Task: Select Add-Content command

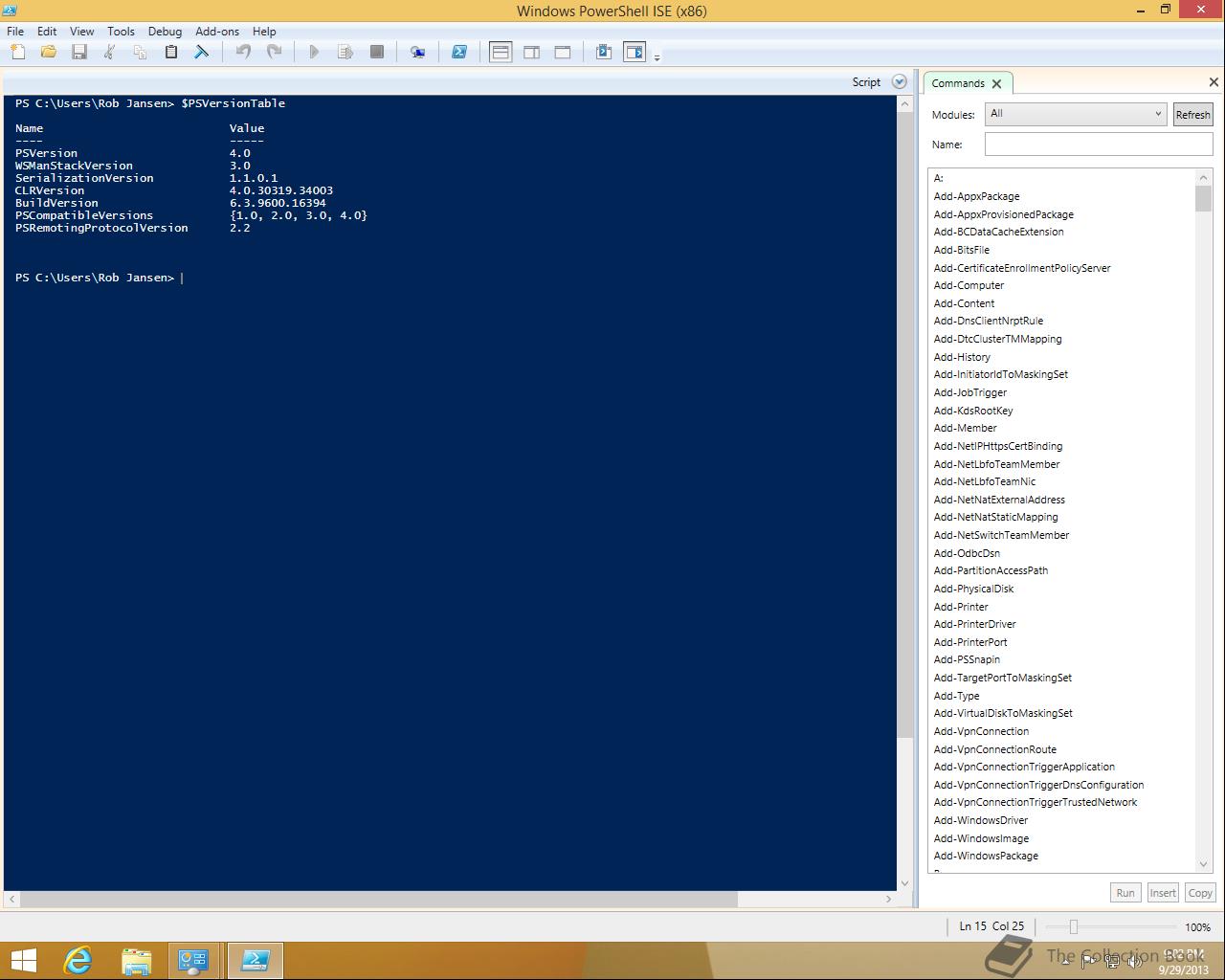Action: [964, 303]
